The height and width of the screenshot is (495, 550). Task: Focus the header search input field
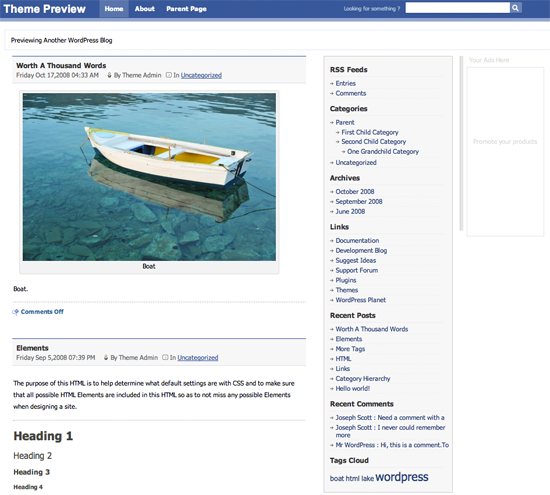point(457,8)
